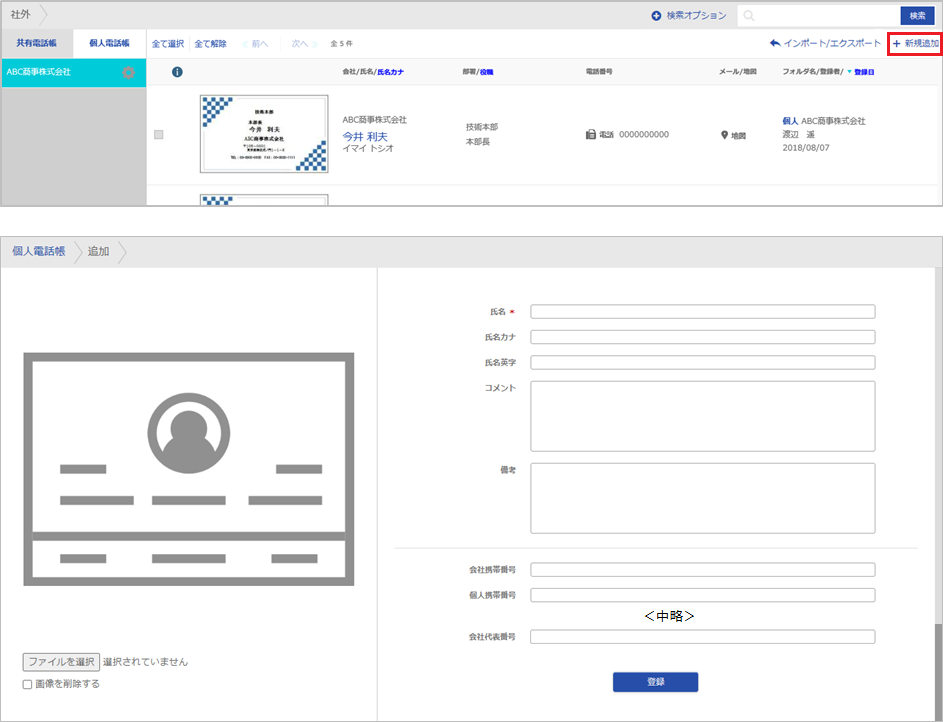The height and width of the screenshot is (722, 944).
Task: Go to next page 次へ
Action: [x=305, y=43]
